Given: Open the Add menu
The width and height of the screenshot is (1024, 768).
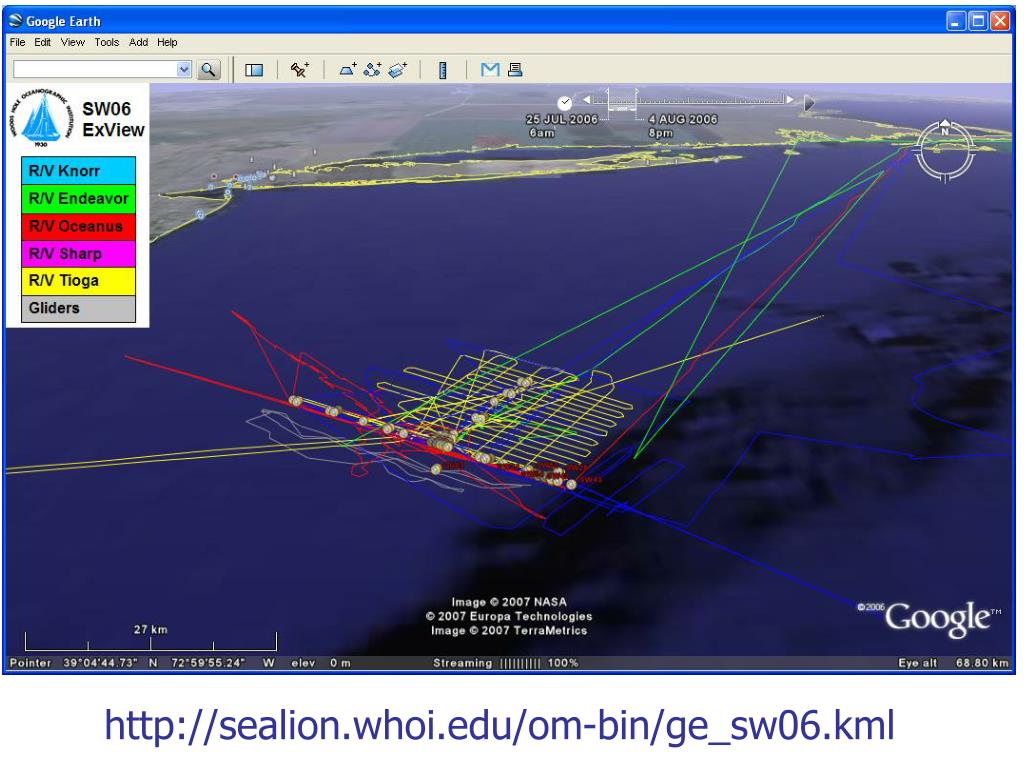Looking at the screenshot, I should pos(138,42).
